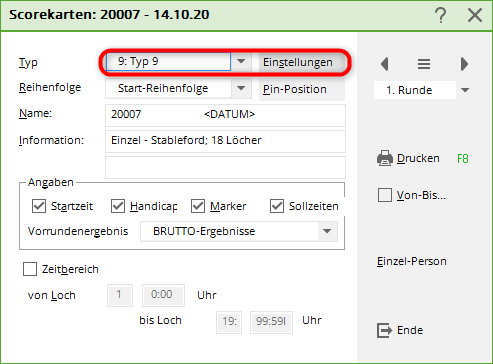The height and width of the screenshot is (364, 493).
Task: Toggle the Startzeit checkbox
Action: [x=39, y=206]
